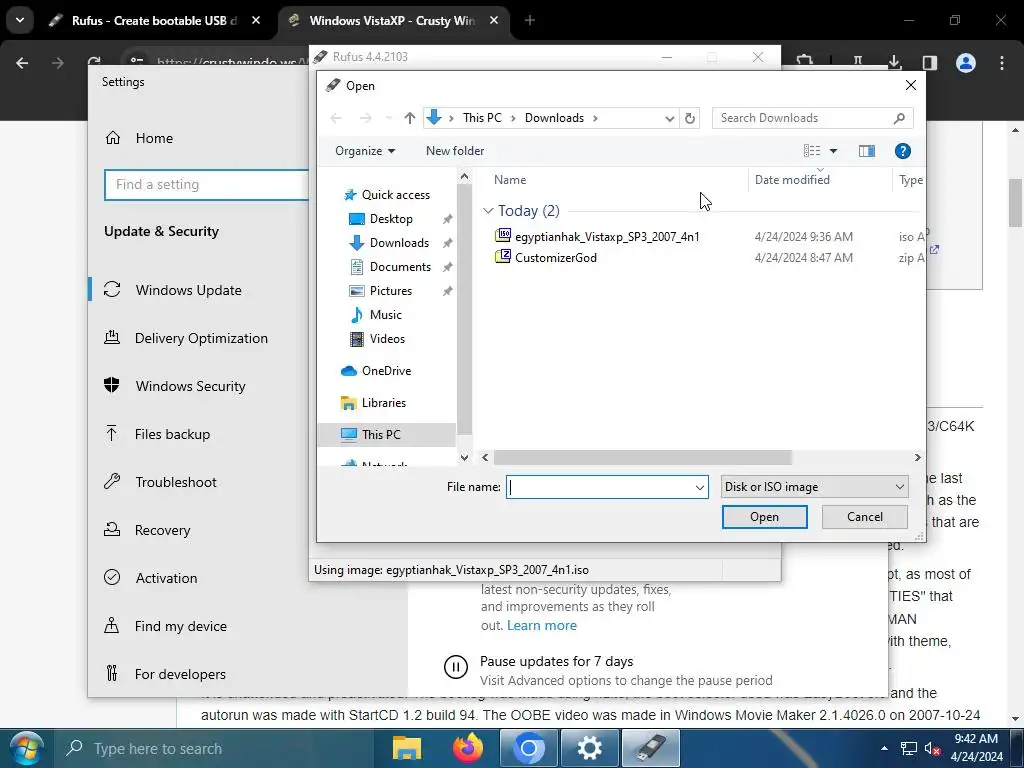Click the Open button

coord(764,517)
